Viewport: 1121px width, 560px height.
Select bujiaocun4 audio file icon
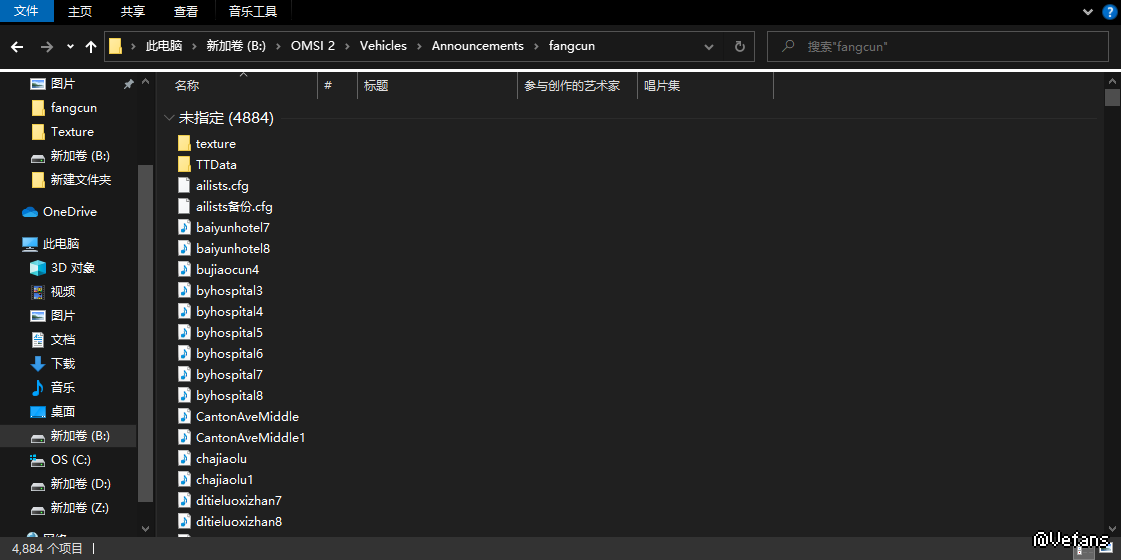[x=184, y=270]
